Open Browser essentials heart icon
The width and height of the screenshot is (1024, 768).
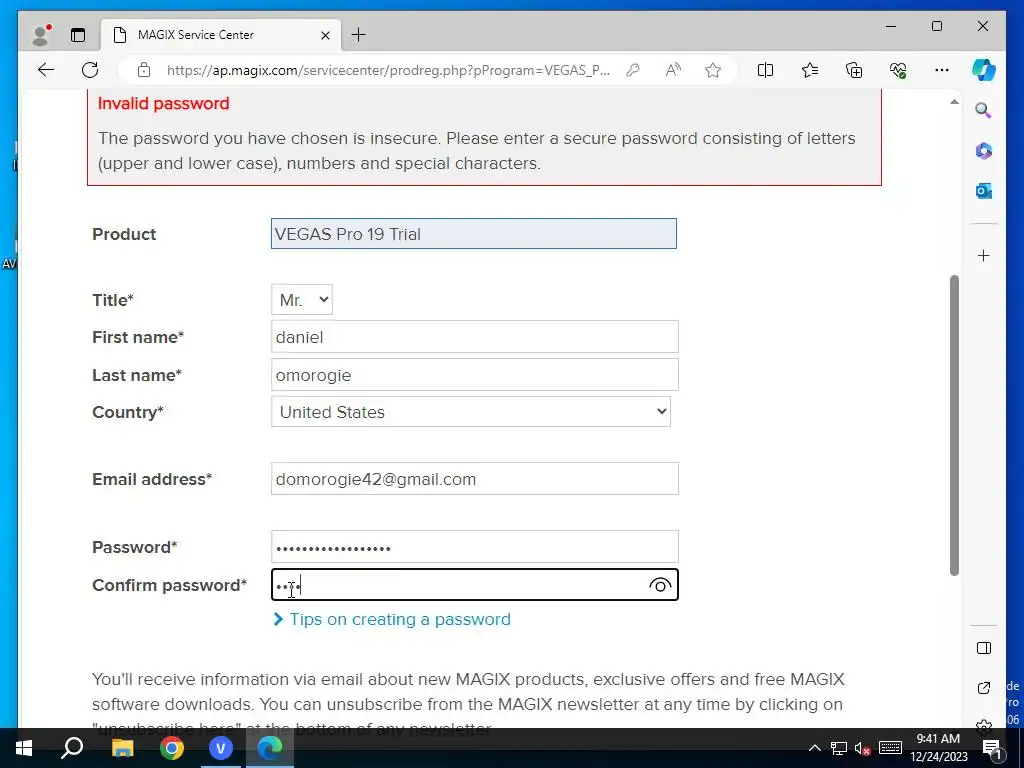click(898, 70)
